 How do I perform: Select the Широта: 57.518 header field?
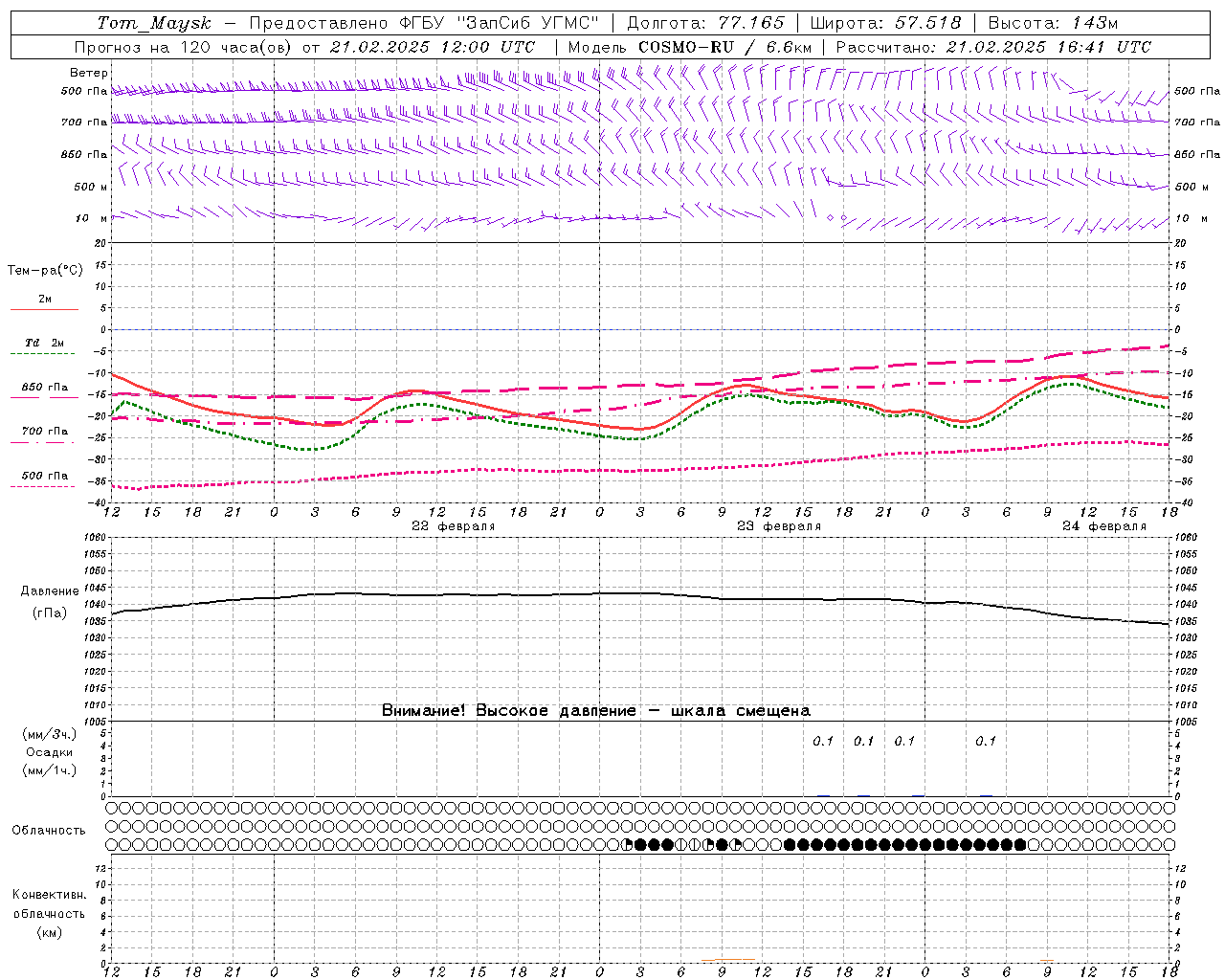[885, 23]
